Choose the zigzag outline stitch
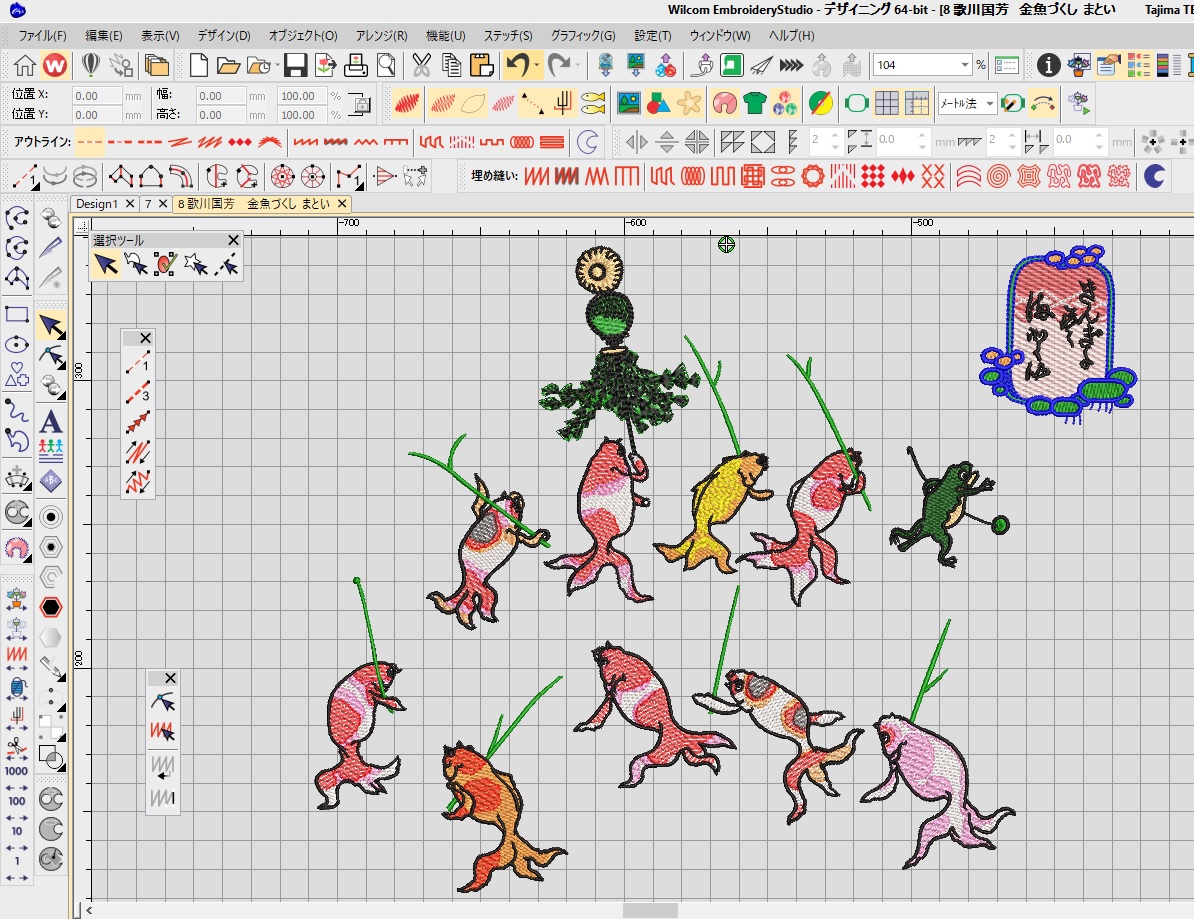Image resolution: width=1194 pixels, height=919 pixels. pos(366,142)
